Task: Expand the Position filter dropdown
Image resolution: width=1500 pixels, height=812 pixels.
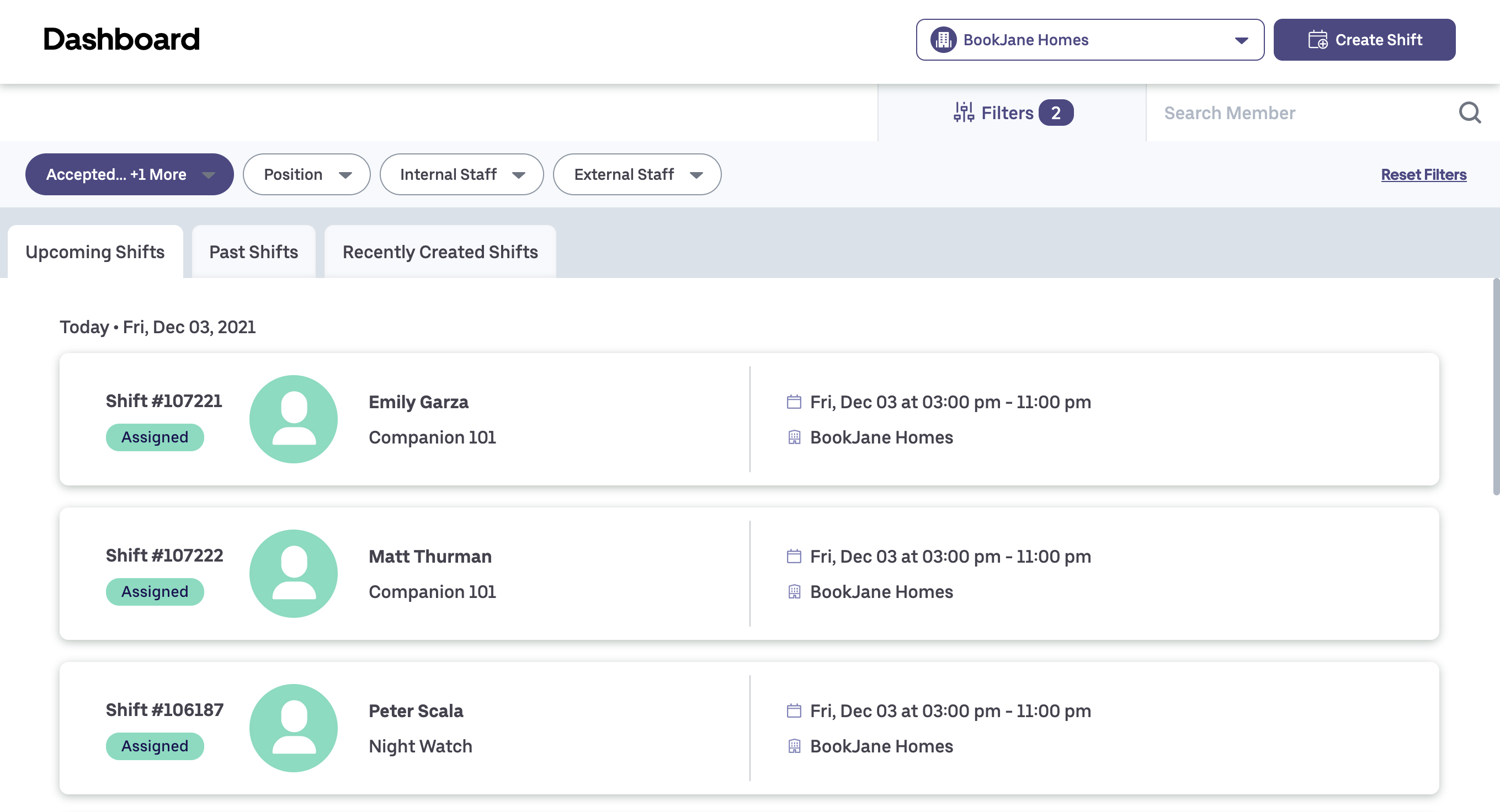Action: tap(306, 174)
